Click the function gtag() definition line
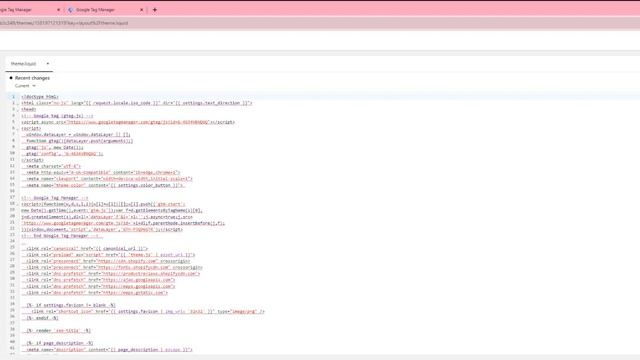 pos(77,141)
